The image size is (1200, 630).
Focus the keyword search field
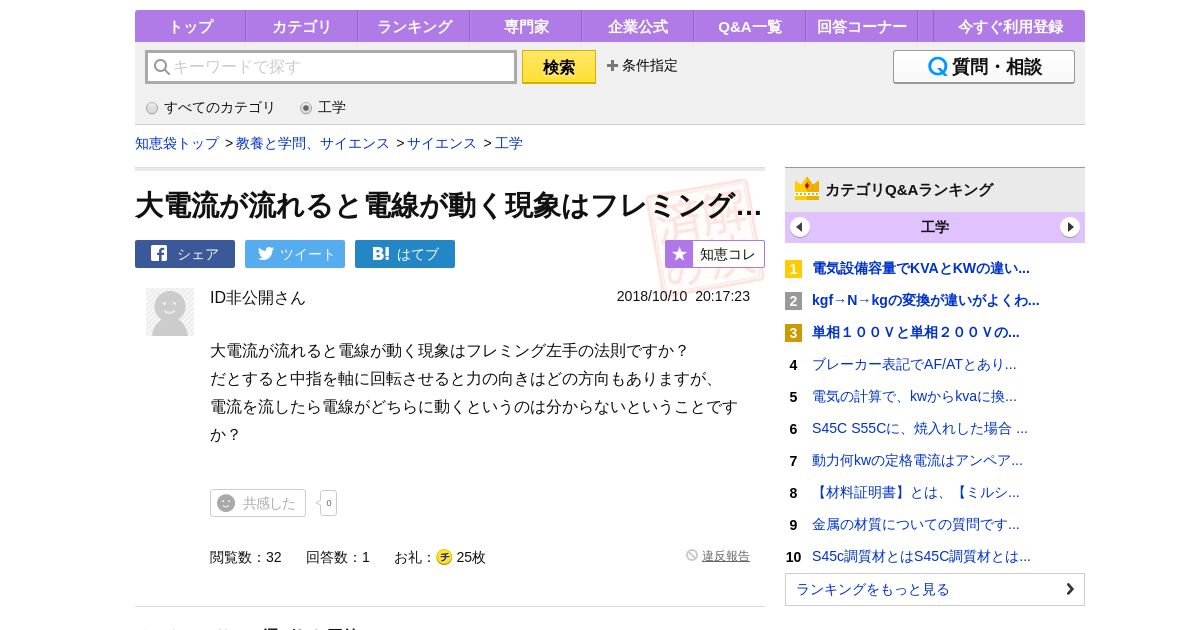click(x=331, y=67)
